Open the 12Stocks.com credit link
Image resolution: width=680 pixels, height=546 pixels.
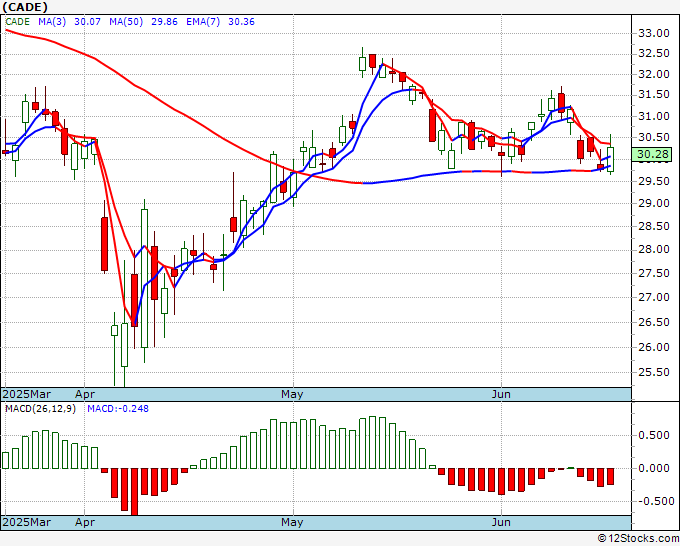pyautogui.click(x=638, y=539)
